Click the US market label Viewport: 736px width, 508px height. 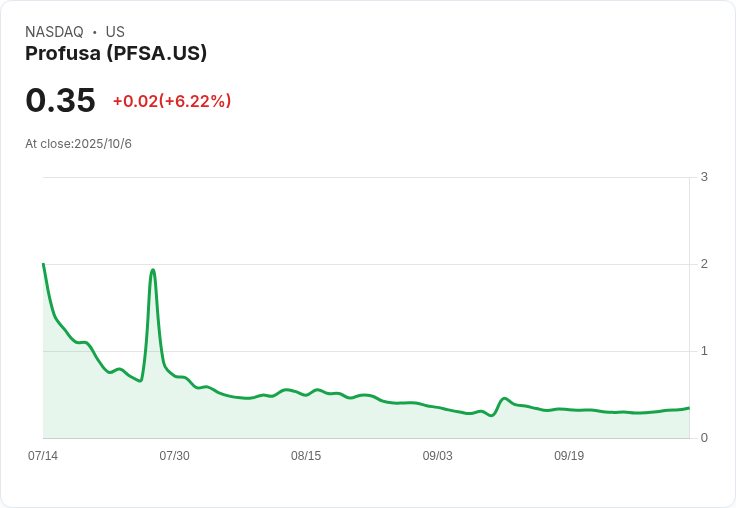click(x=115, y=32)
